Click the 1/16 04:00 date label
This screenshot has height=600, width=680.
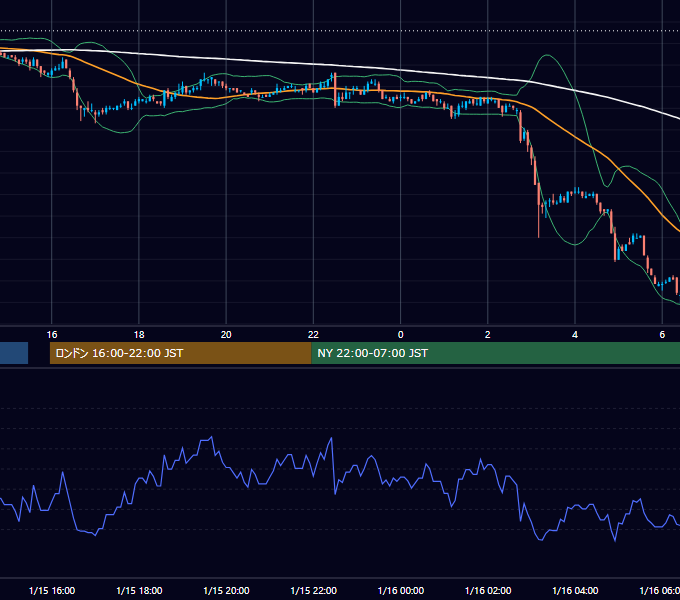pyautogui.click(x=575, y=590)
